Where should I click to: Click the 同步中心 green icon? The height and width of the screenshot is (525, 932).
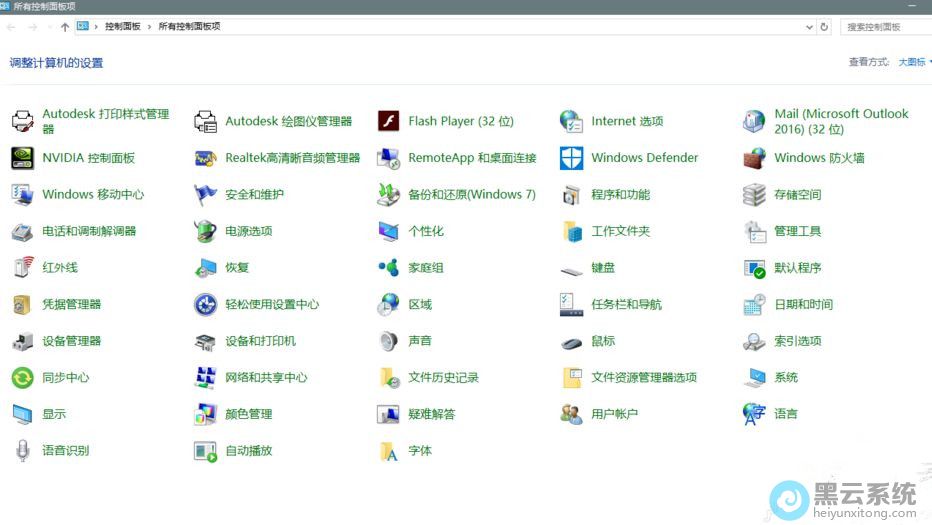pyautogui.click(x=22, y=378)
